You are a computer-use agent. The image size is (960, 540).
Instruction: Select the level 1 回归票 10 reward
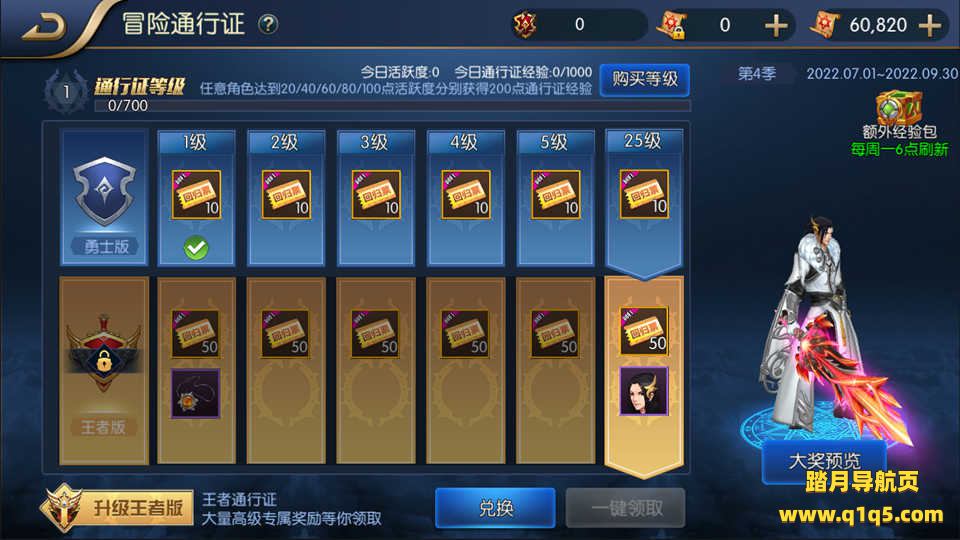coord(196,194)
